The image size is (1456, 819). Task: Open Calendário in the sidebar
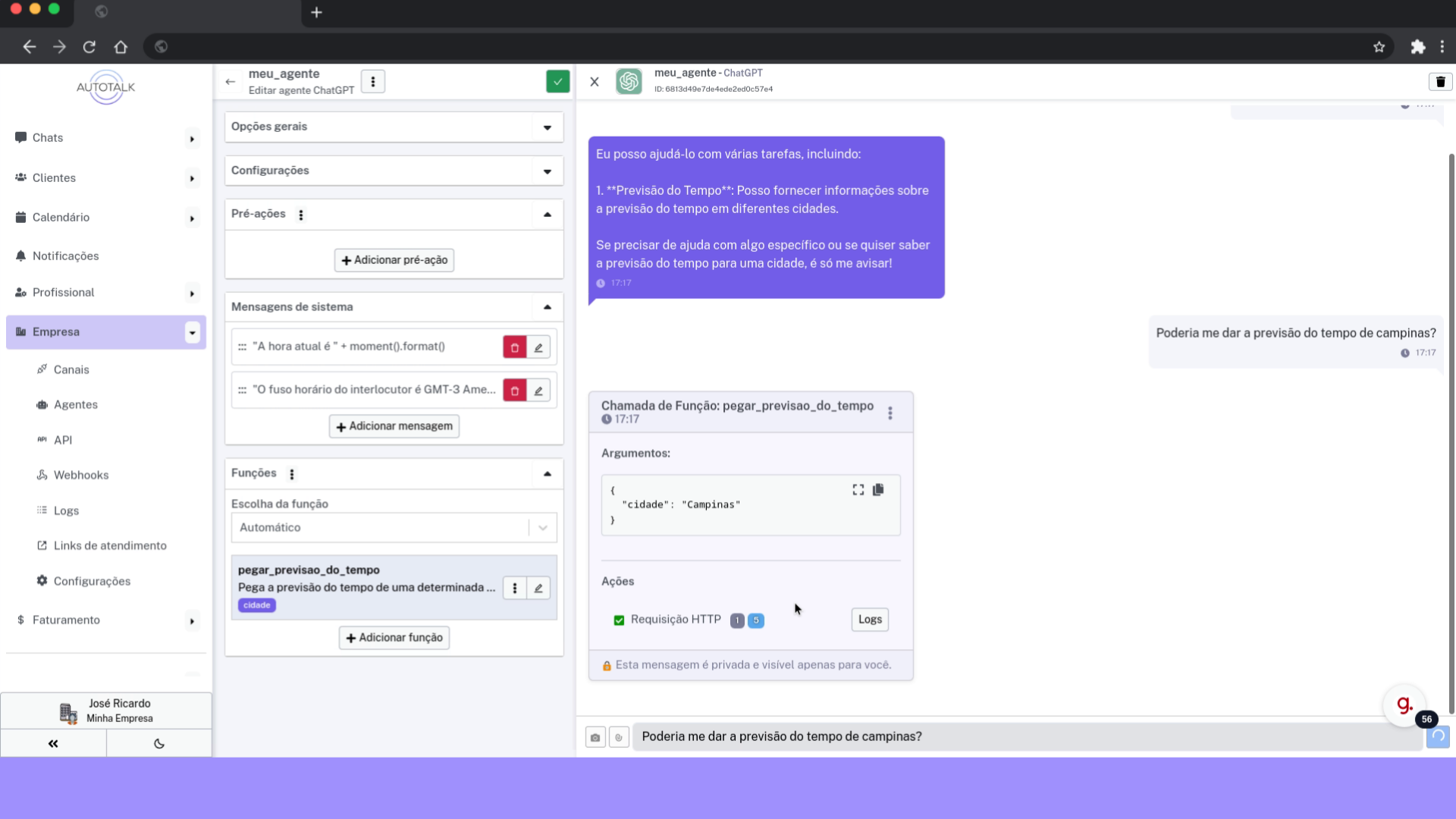(61, 218)
